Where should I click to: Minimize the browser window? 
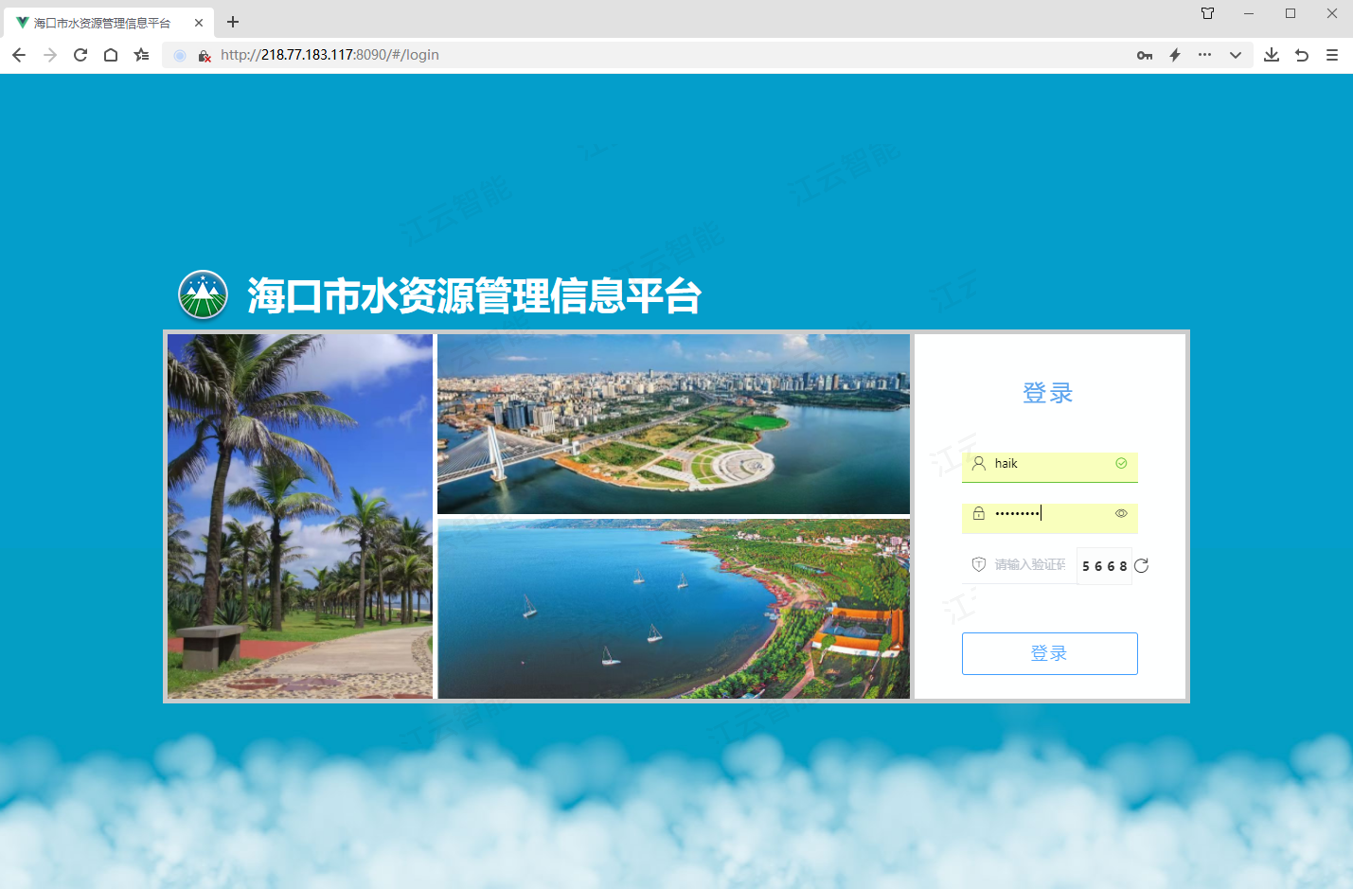(1249, 13)
